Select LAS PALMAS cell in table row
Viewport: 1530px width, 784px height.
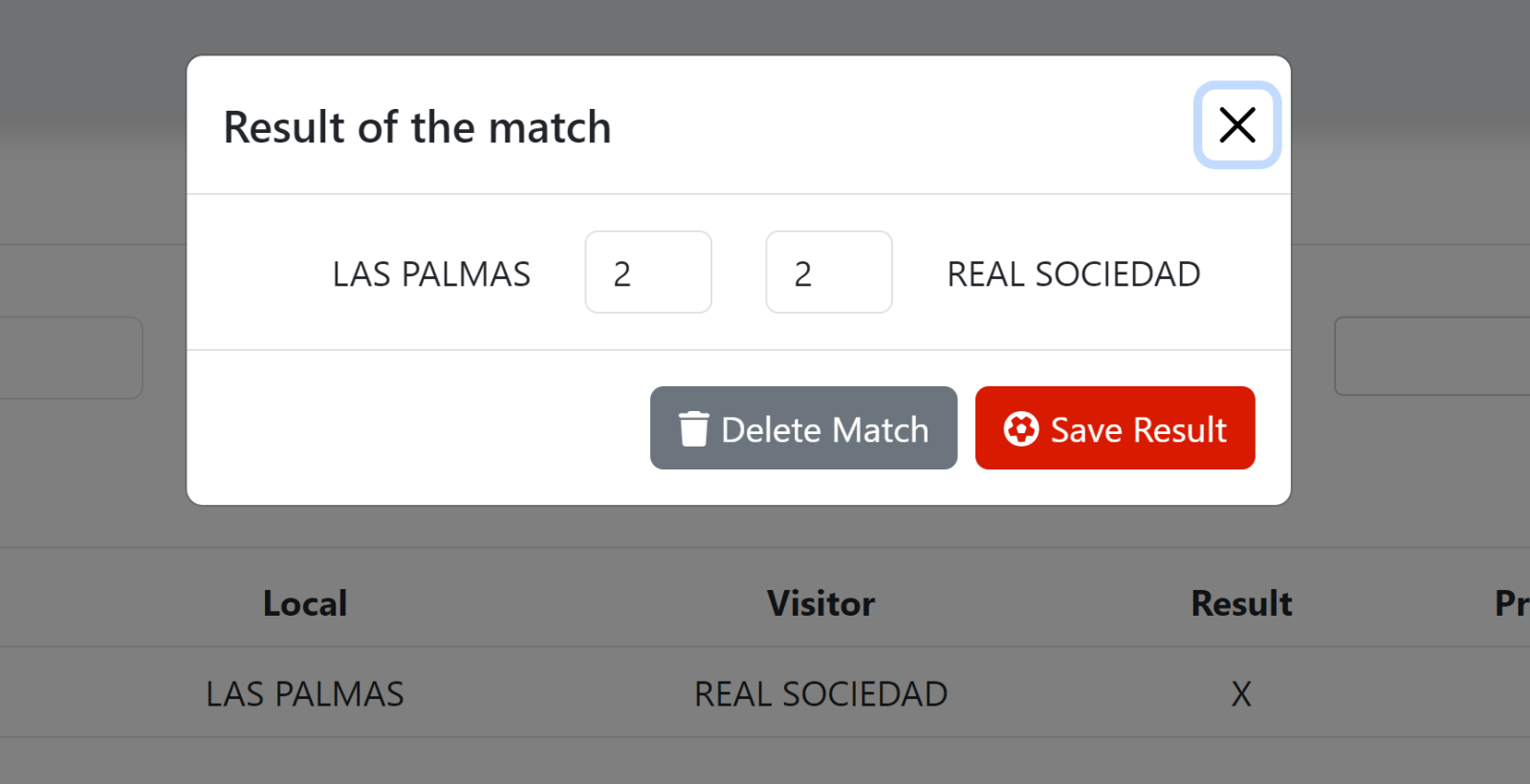[305, 694]
